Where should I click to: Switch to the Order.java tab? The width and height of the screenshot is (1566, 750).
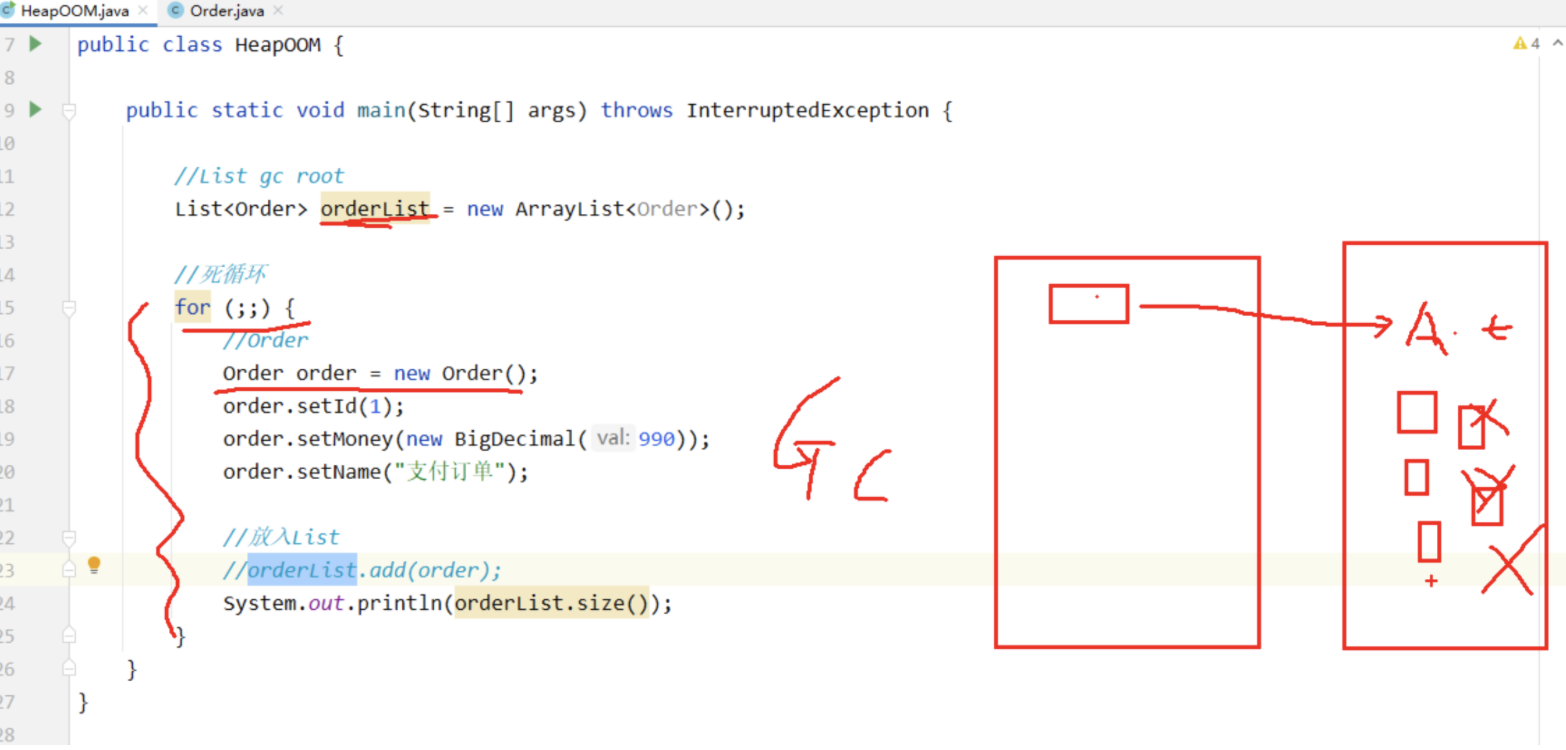click(226, 11)
